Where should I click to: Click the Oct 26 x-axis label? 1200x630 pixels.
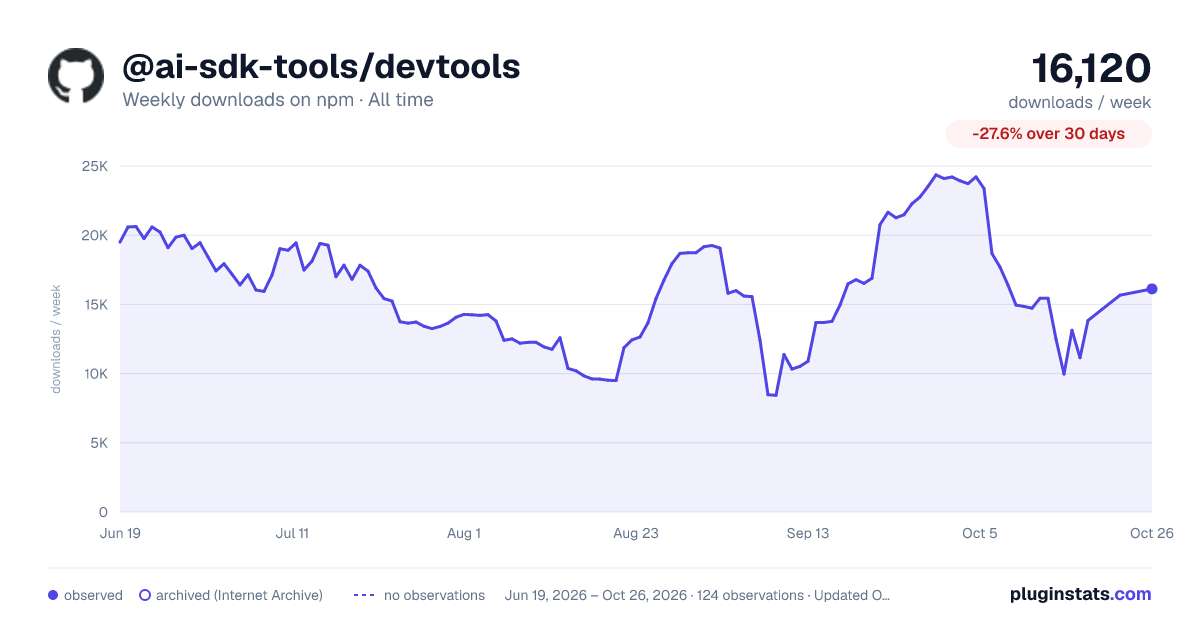point(1151,533)
